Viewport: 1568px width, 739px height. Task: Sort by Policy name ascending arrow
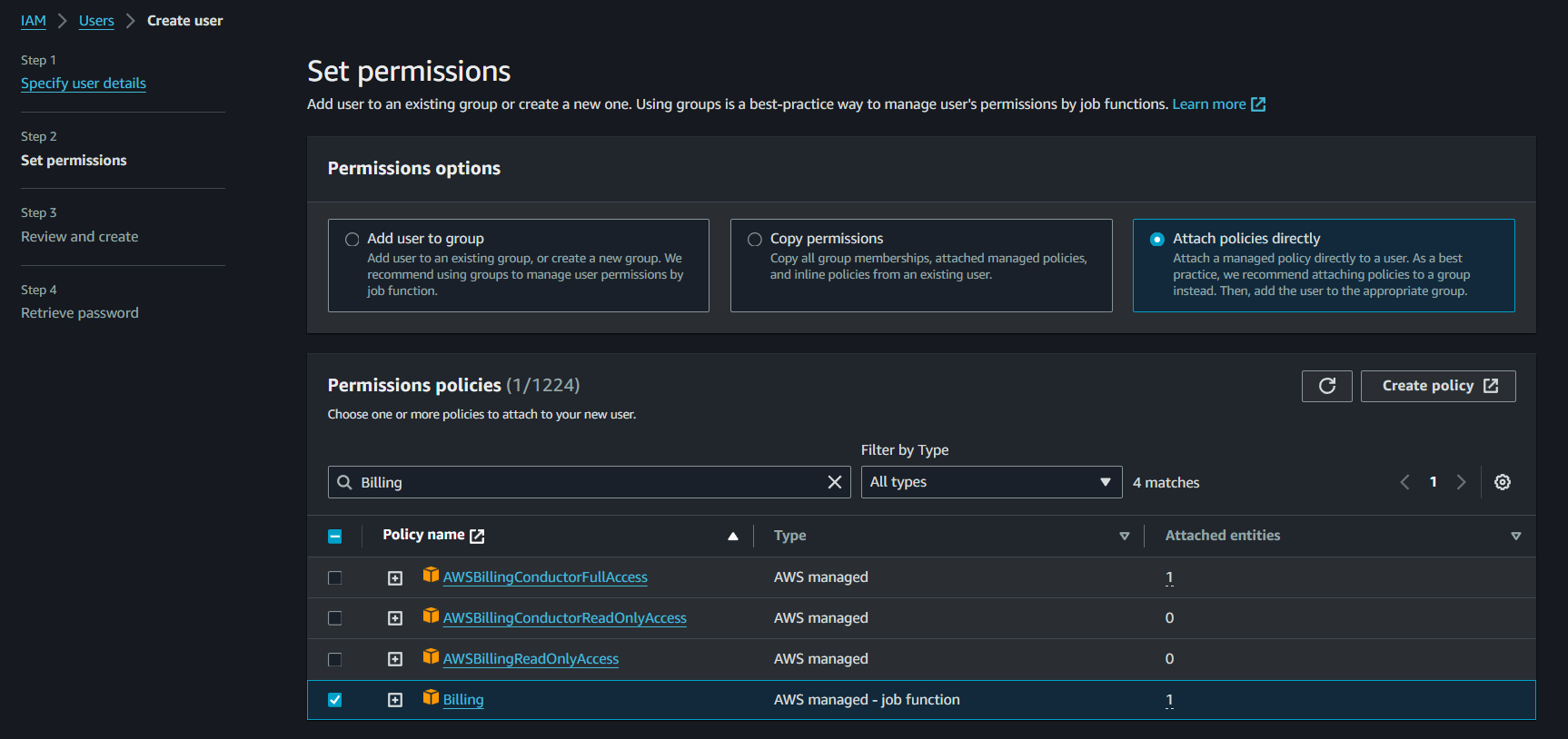coord(732,536)
